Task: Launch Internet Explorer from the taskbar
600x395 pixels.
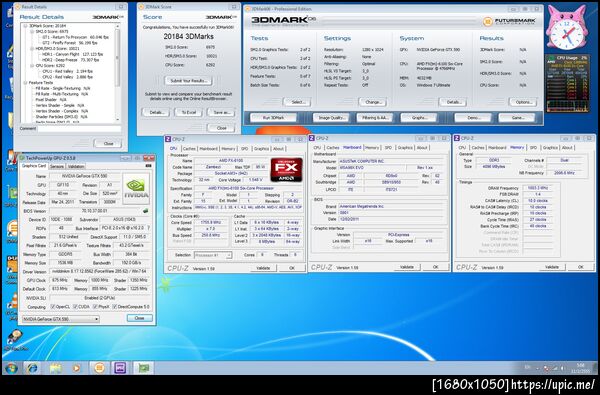Action: coord(33,368)
